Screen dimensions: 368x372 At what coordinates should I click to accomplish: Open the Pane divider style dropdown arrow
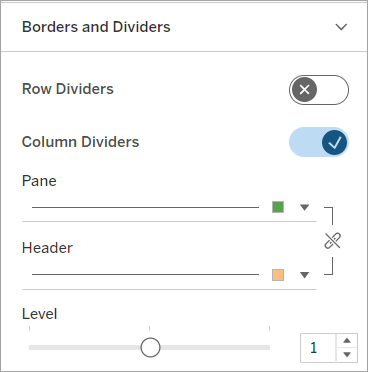(x=304, y=208)
